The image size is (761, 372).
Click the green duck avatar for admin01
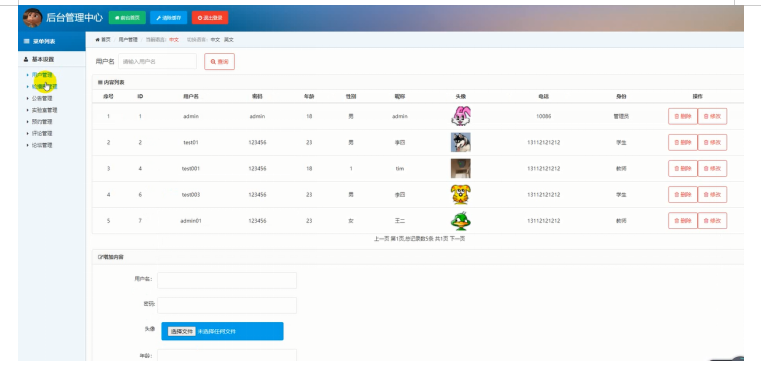tap(461, 220)
